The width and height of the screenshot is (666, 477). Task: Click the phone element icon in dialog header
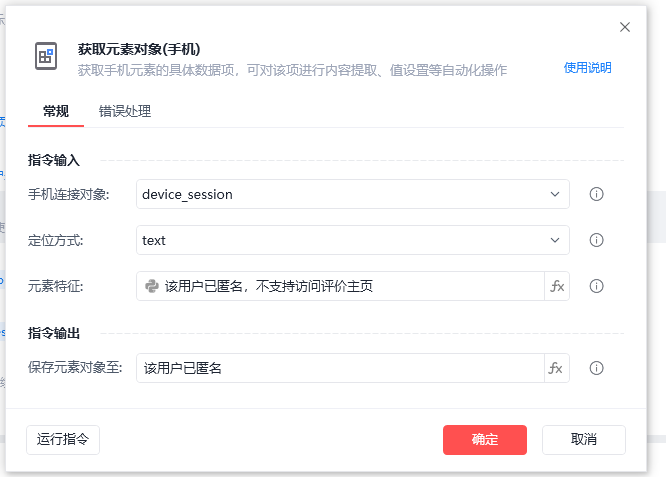pyautogui.click(x=46, y=56)
